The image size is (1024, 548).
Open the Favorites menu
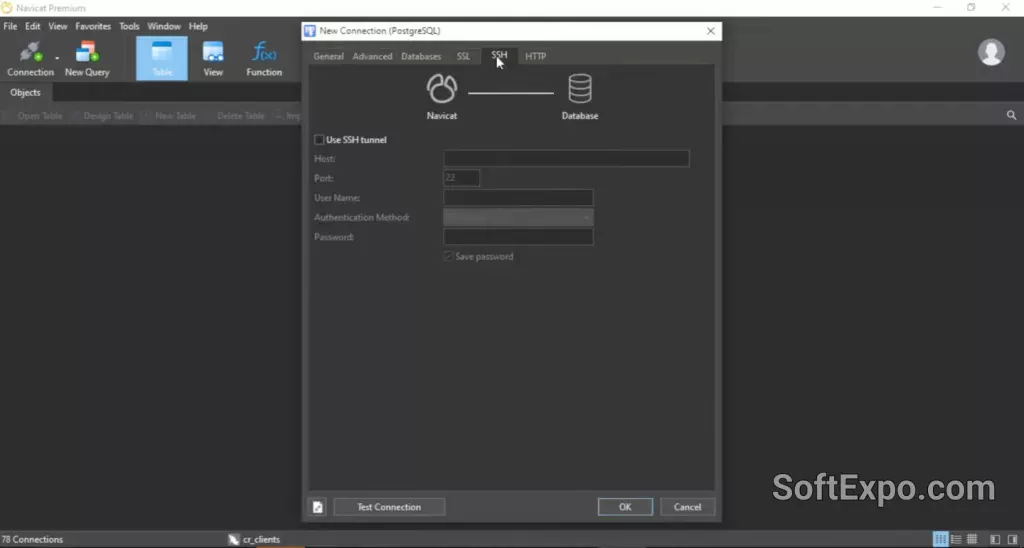click(x=93, y=26)
